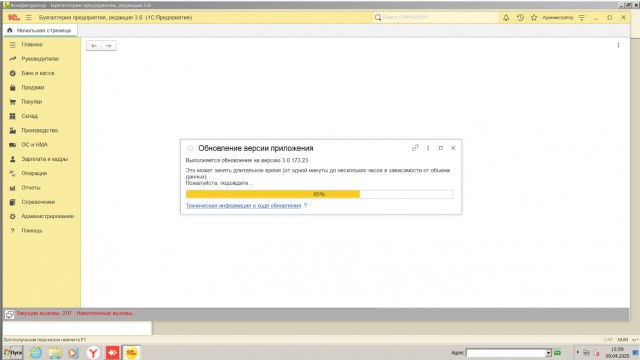Click the text Выполняется обновление на версию 3.0.173.23
The height and width of the screenshot is (360, 640).
click(x=247, y=160)
